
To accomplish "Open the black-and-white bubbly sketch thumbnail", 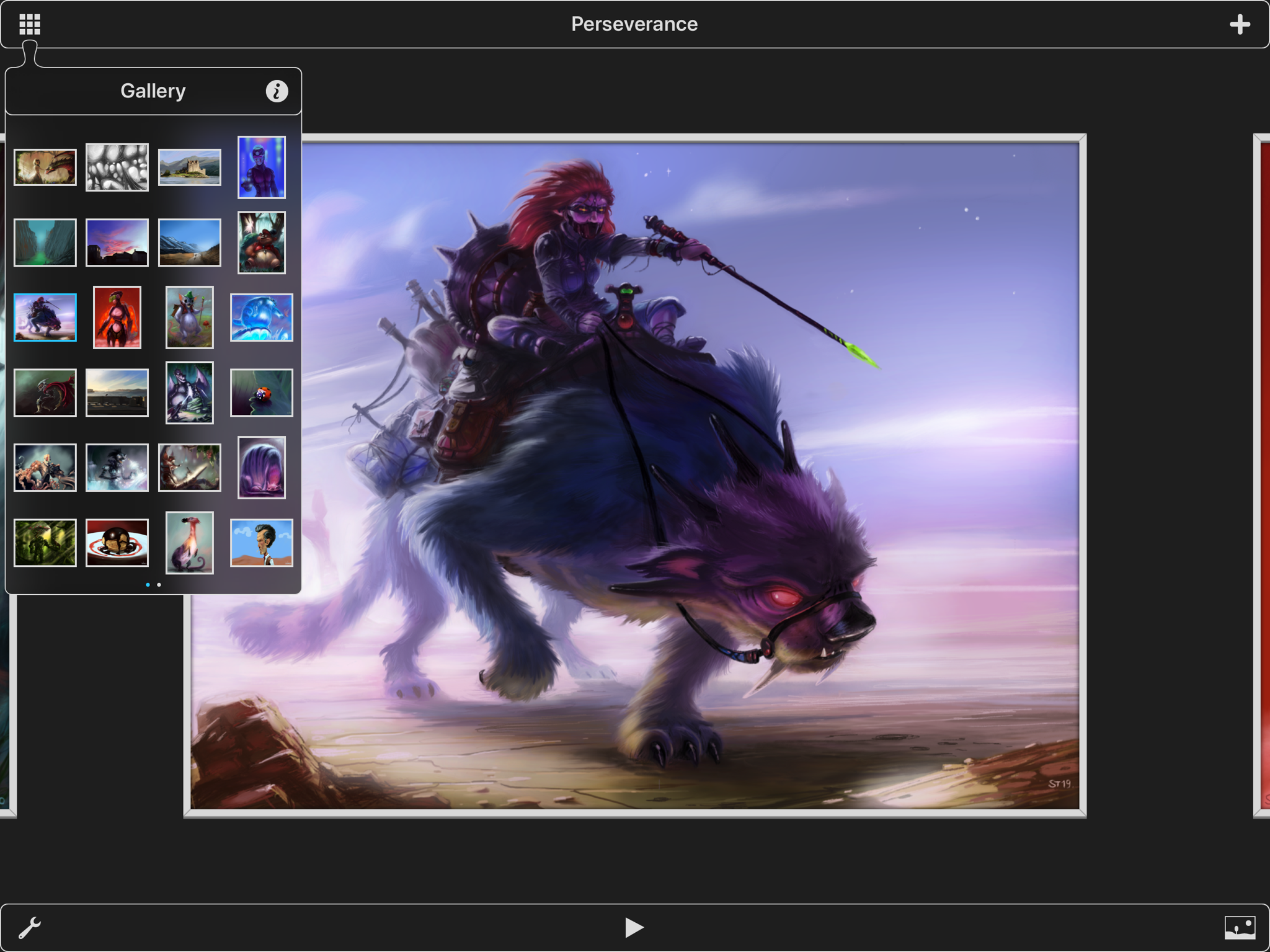I will click(x=117, y=167).
